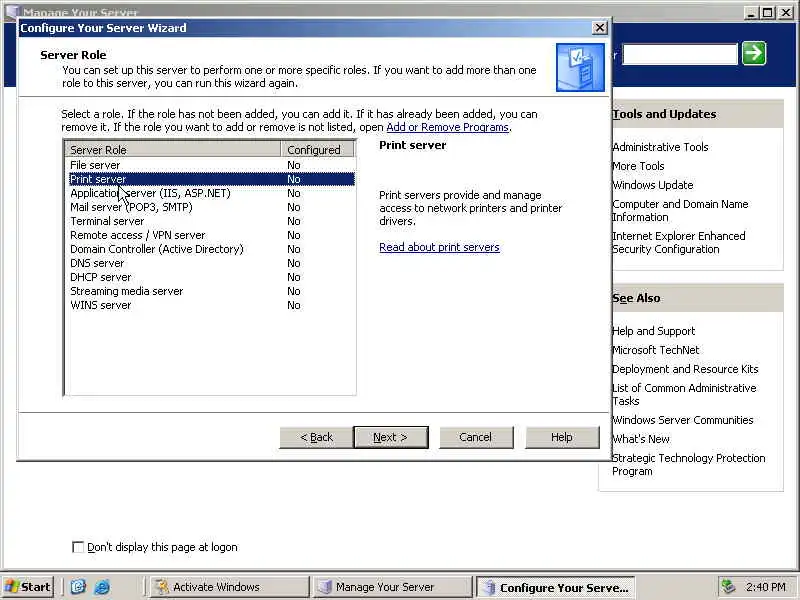Open the Start menu
Viewport: 800px width, 600px height.
click(x=28, y=587)
